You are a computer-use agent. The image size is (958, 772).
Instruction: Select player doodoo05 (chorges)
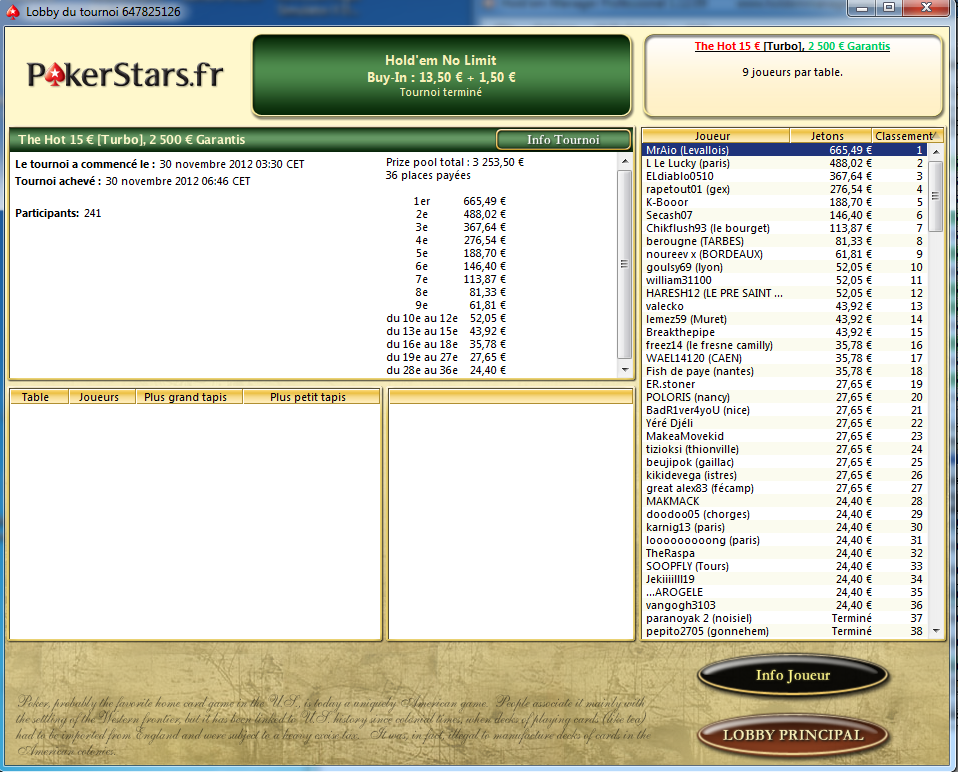click(785, 515)
